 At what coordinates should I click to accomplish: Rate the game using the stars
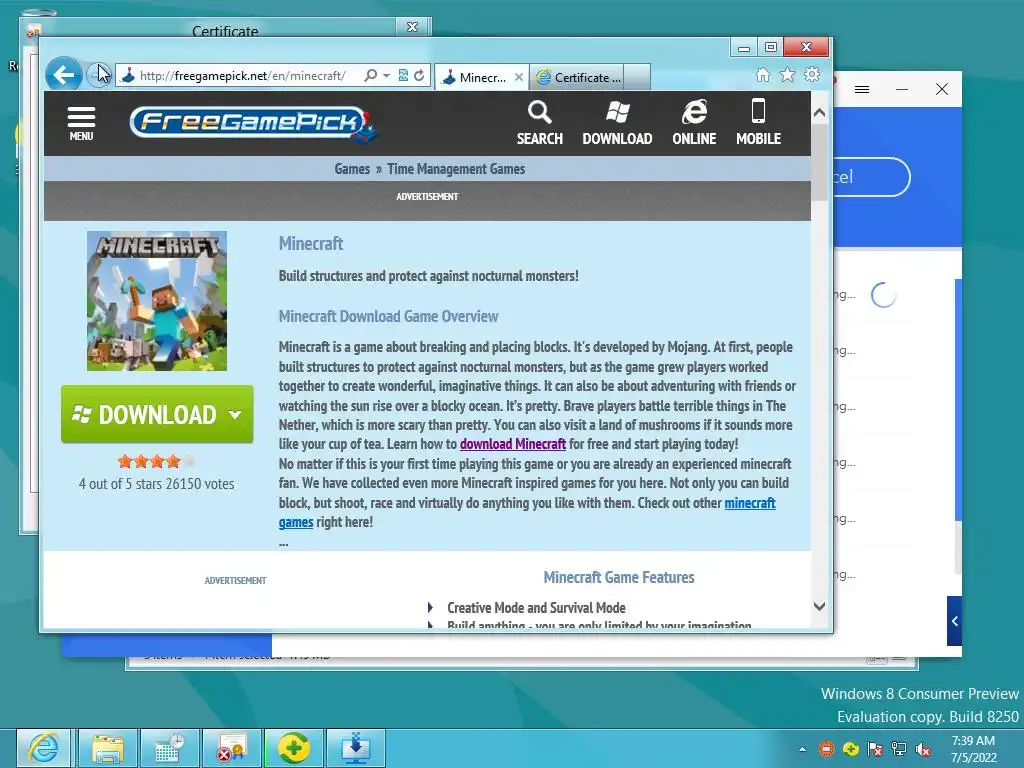pos(156,462)
